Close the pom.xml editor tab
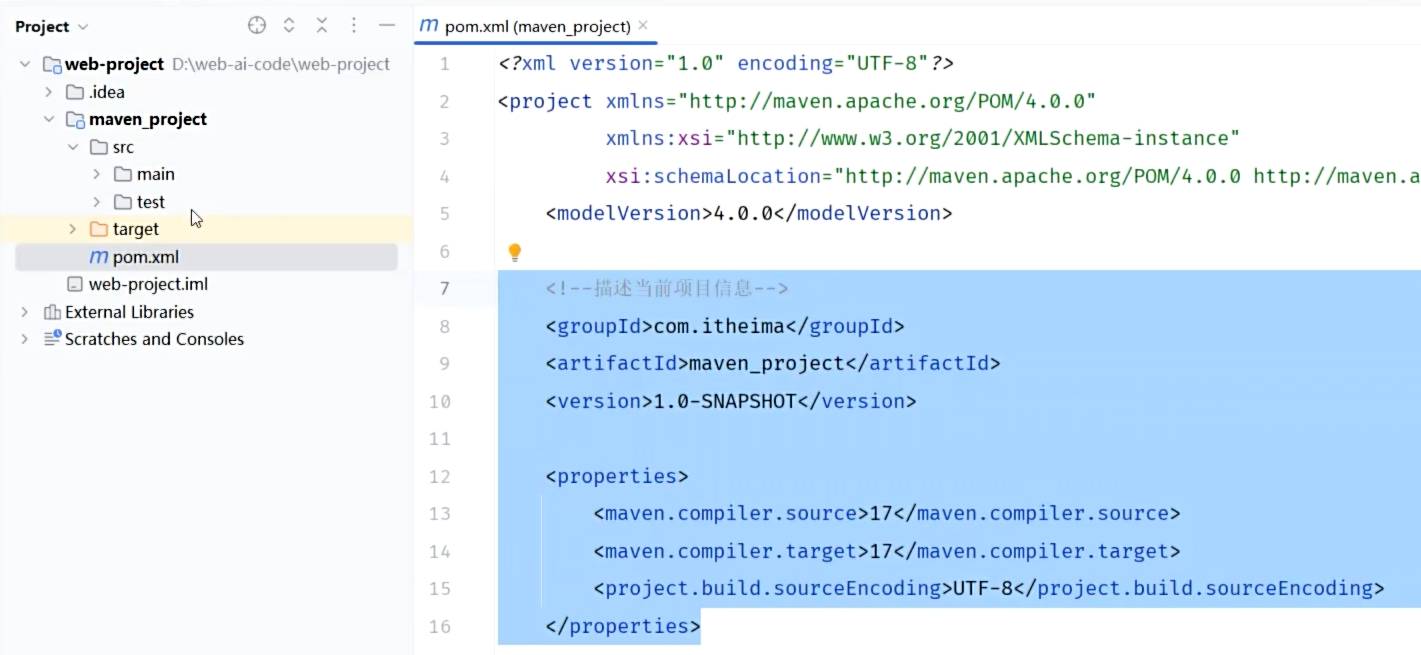 click(643, 25)
